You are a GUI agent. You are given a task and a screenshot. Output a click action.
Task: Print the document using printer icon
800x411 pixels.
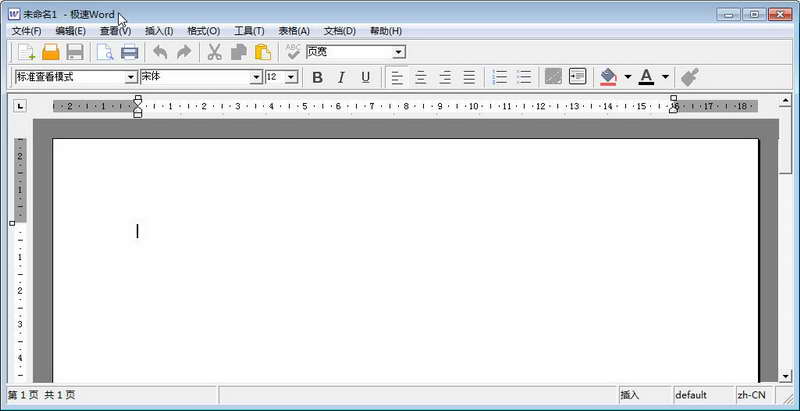tap(130, 52)
